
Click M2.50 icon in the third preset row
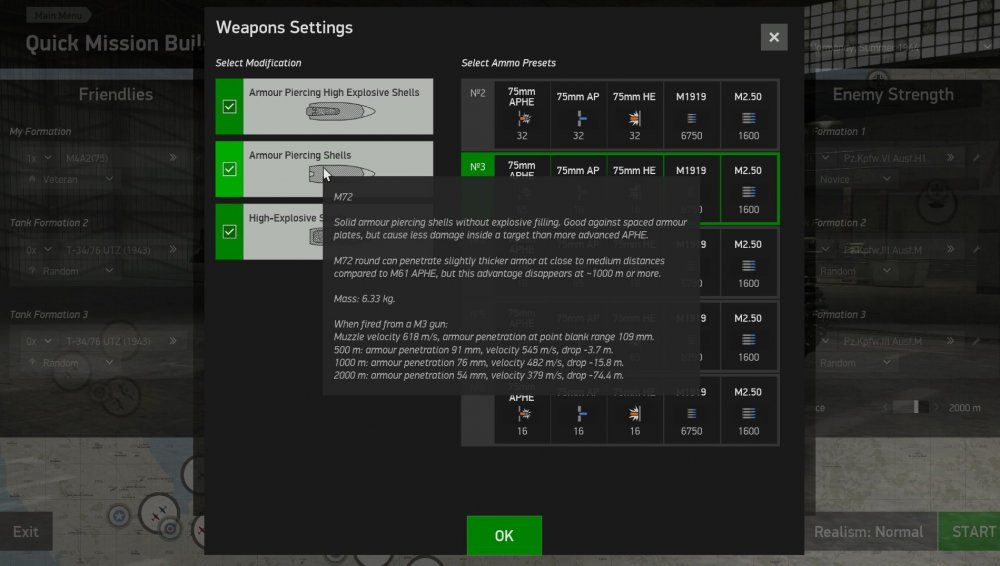[749, 265]
